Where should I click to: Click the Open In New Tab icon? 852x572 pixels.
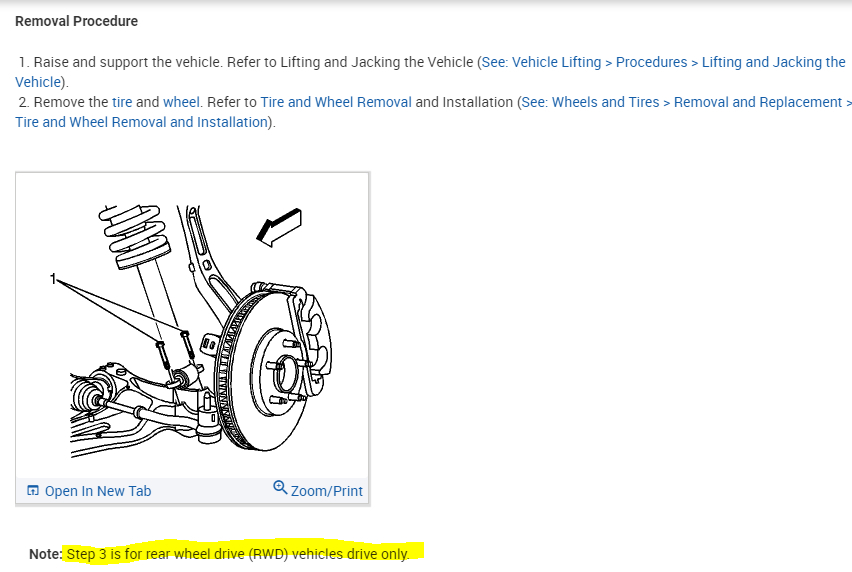point(33,491)
